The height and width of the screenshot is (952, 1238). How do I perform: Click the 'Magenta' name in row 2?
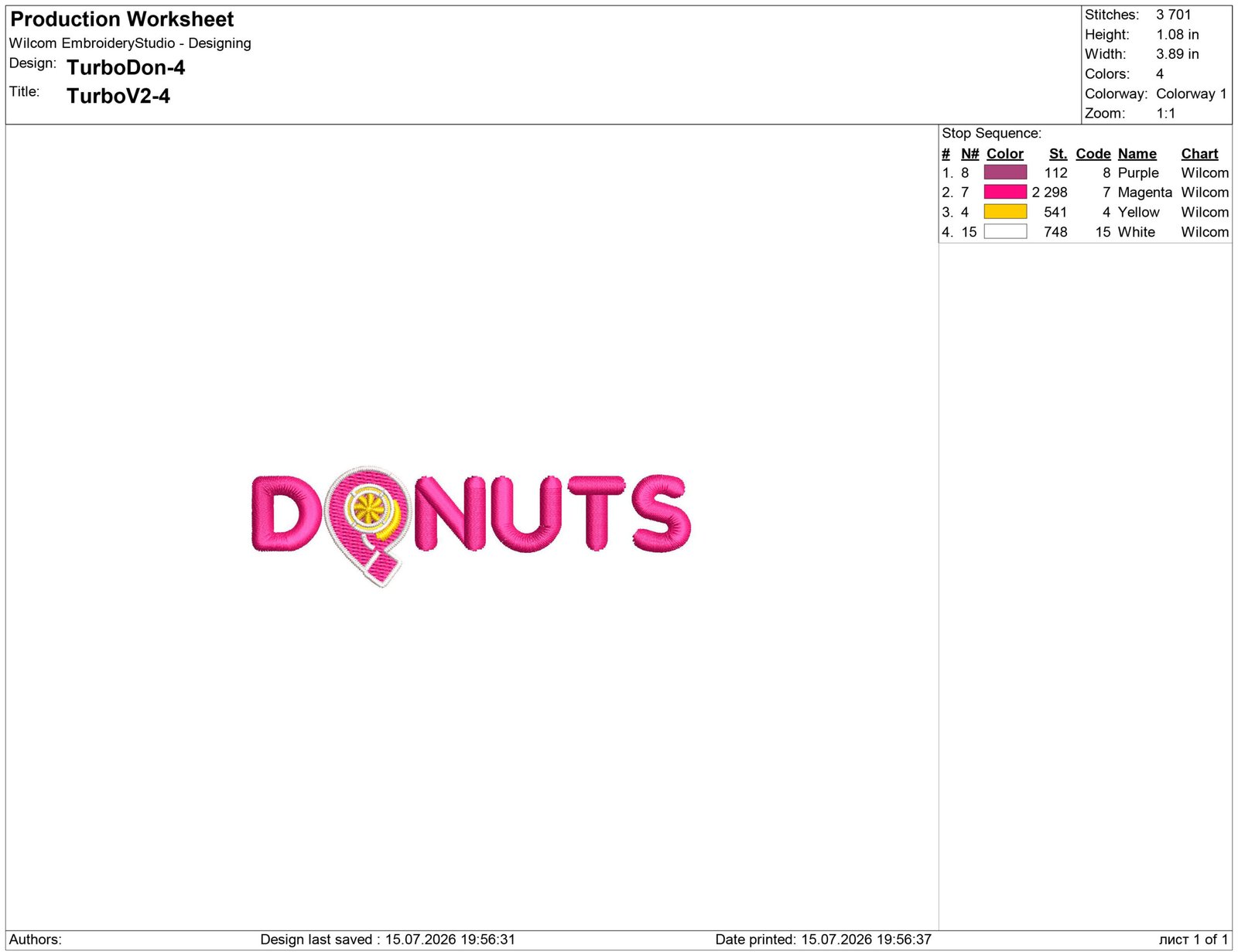click(x=1145, y=193)
